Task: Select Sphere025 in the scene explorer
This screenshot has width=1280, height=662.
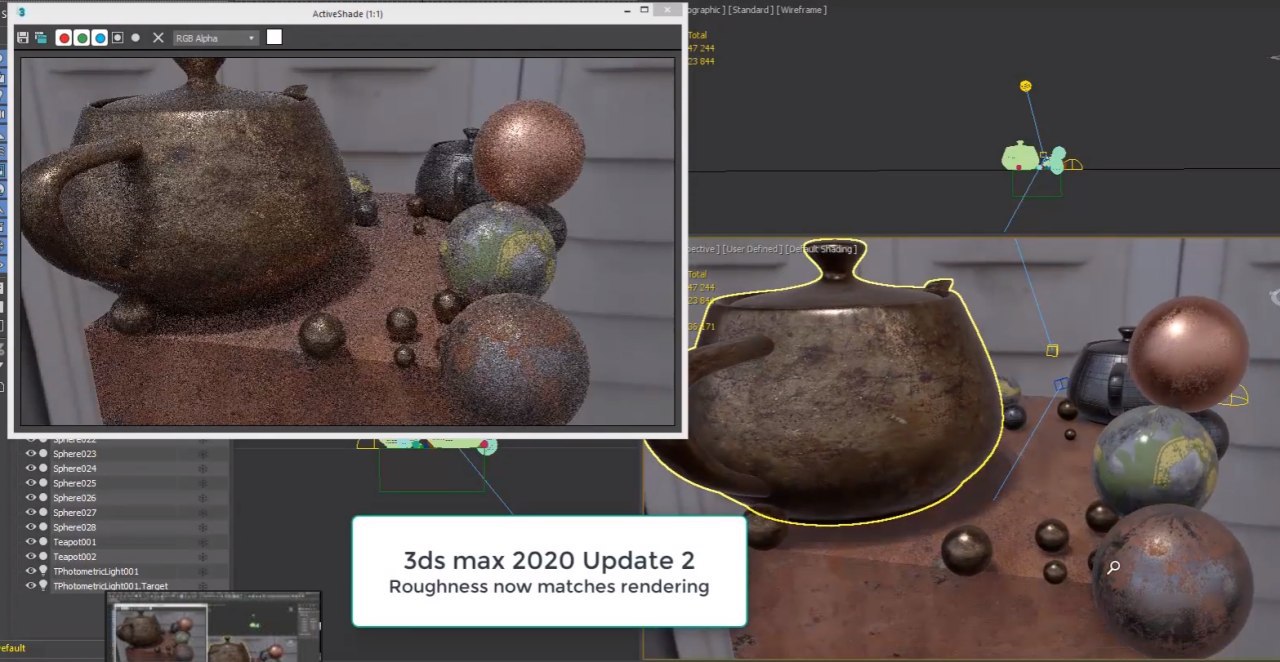Action: pos(75,483)
